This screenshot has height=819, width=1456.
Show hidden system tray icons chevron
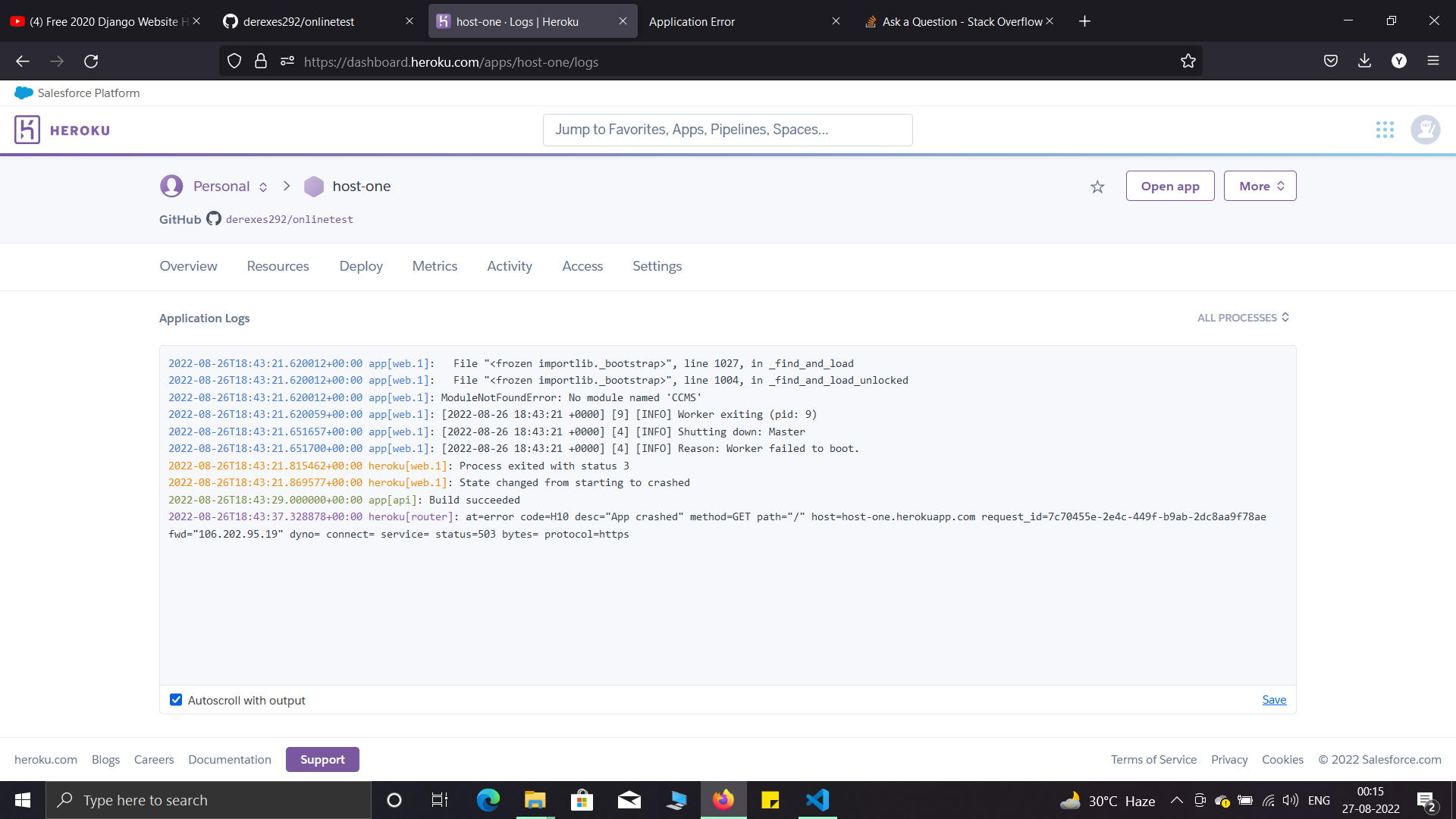1177,800
